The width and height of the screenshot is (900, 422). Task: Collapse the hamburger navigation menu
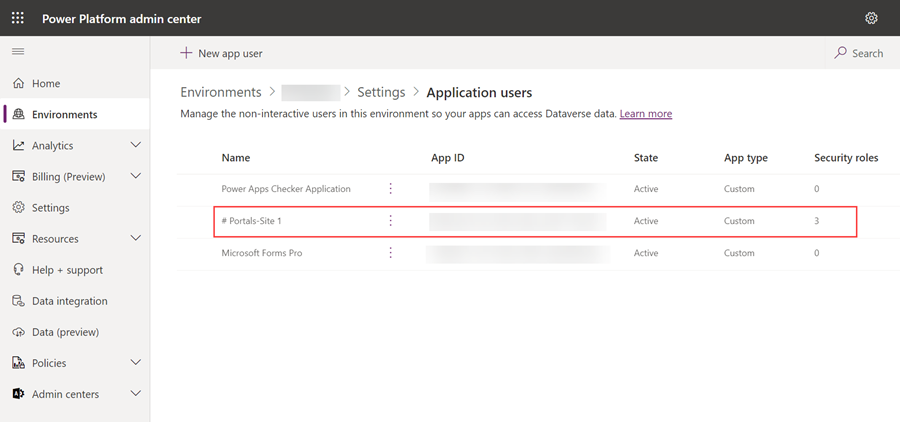(x=18, y=51)
